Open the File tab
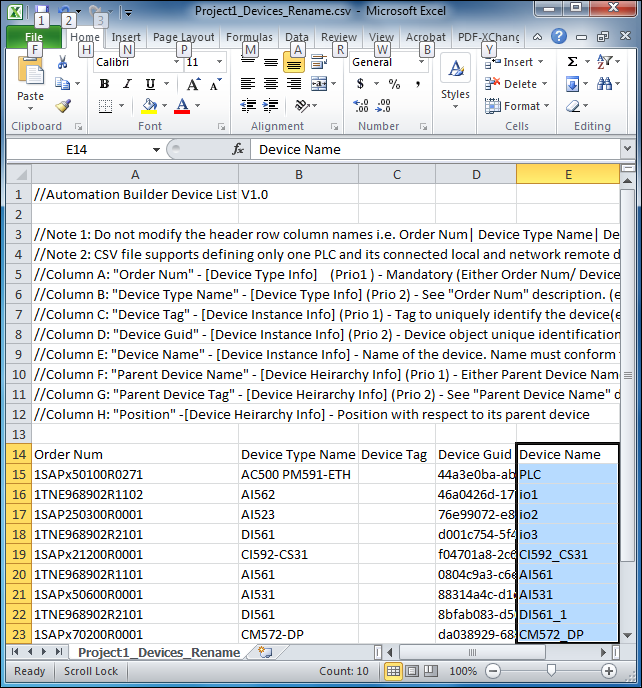 point(34,37)
